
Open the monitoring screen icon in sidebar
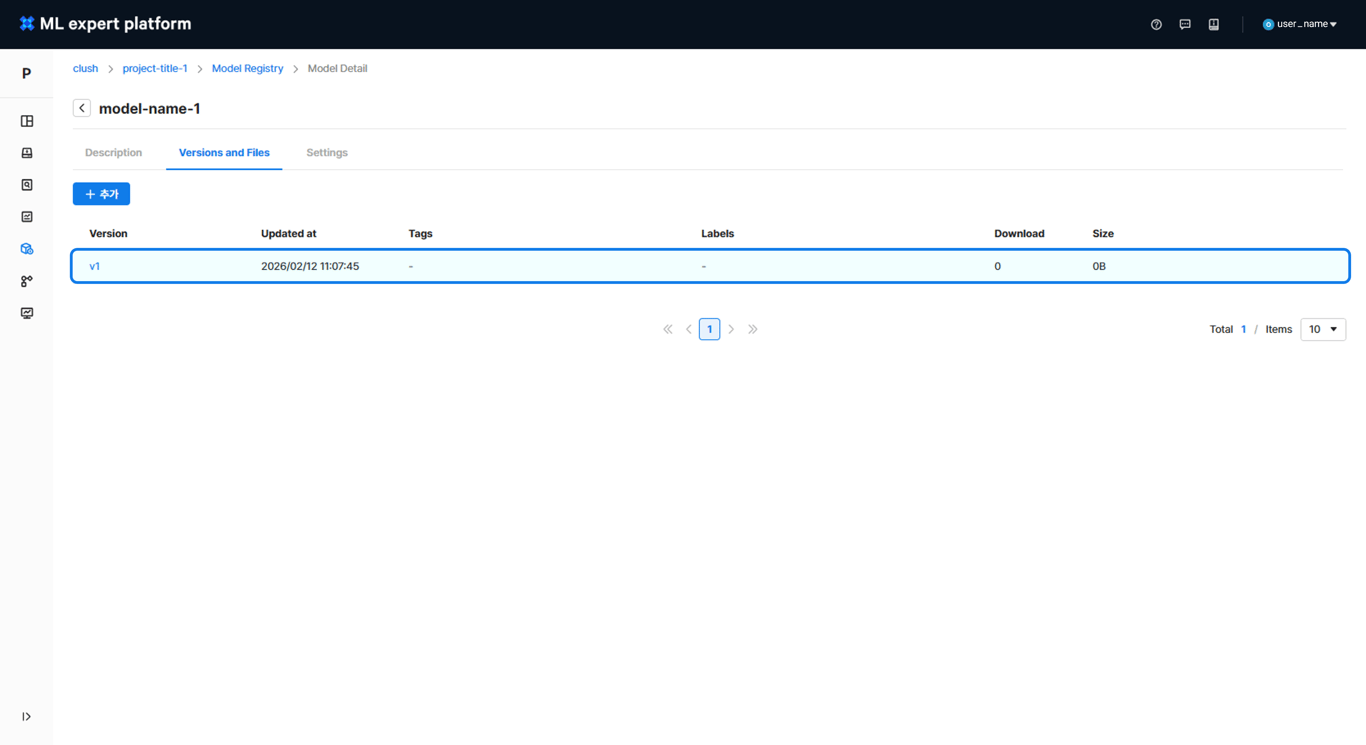[x=27, y=313]
